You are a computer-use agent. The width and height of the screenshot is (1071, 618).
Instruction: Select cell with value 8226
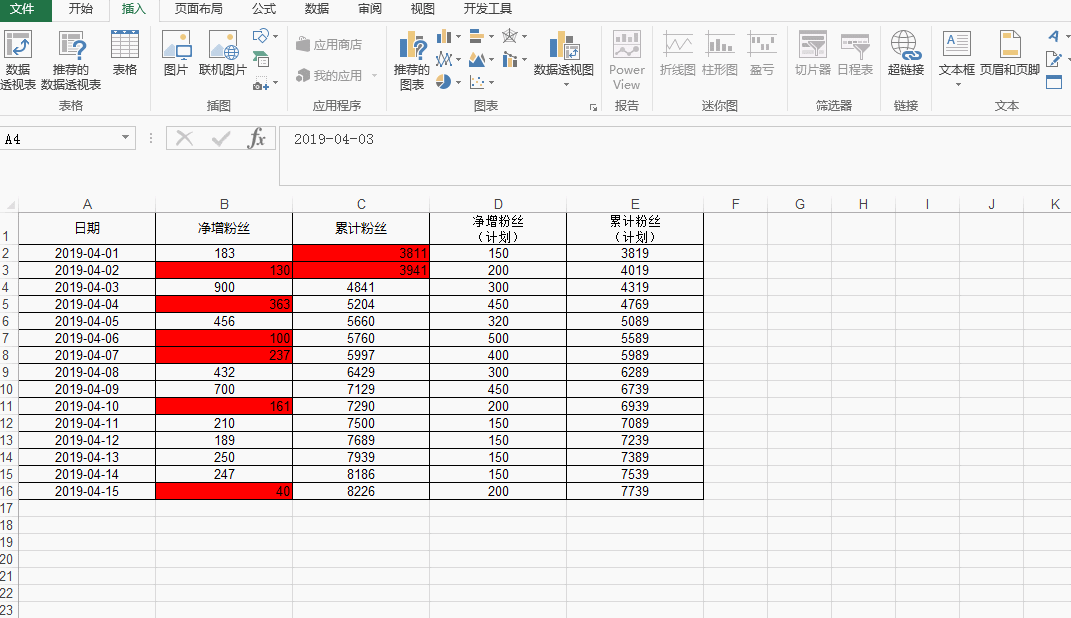tap(361, 491)
